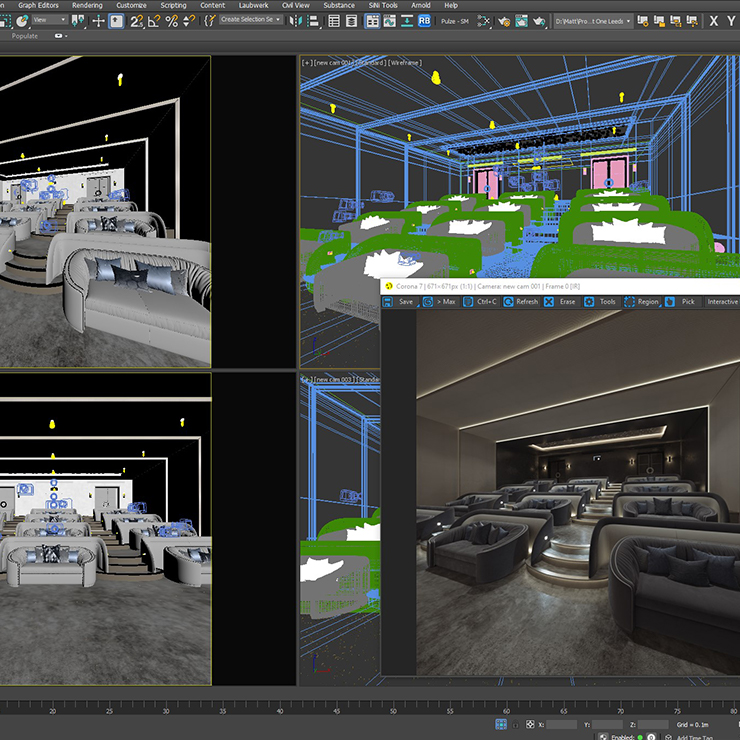Click the Render Production teapot icon
This screenshot has width=740, height=740.
pos(539,21)
